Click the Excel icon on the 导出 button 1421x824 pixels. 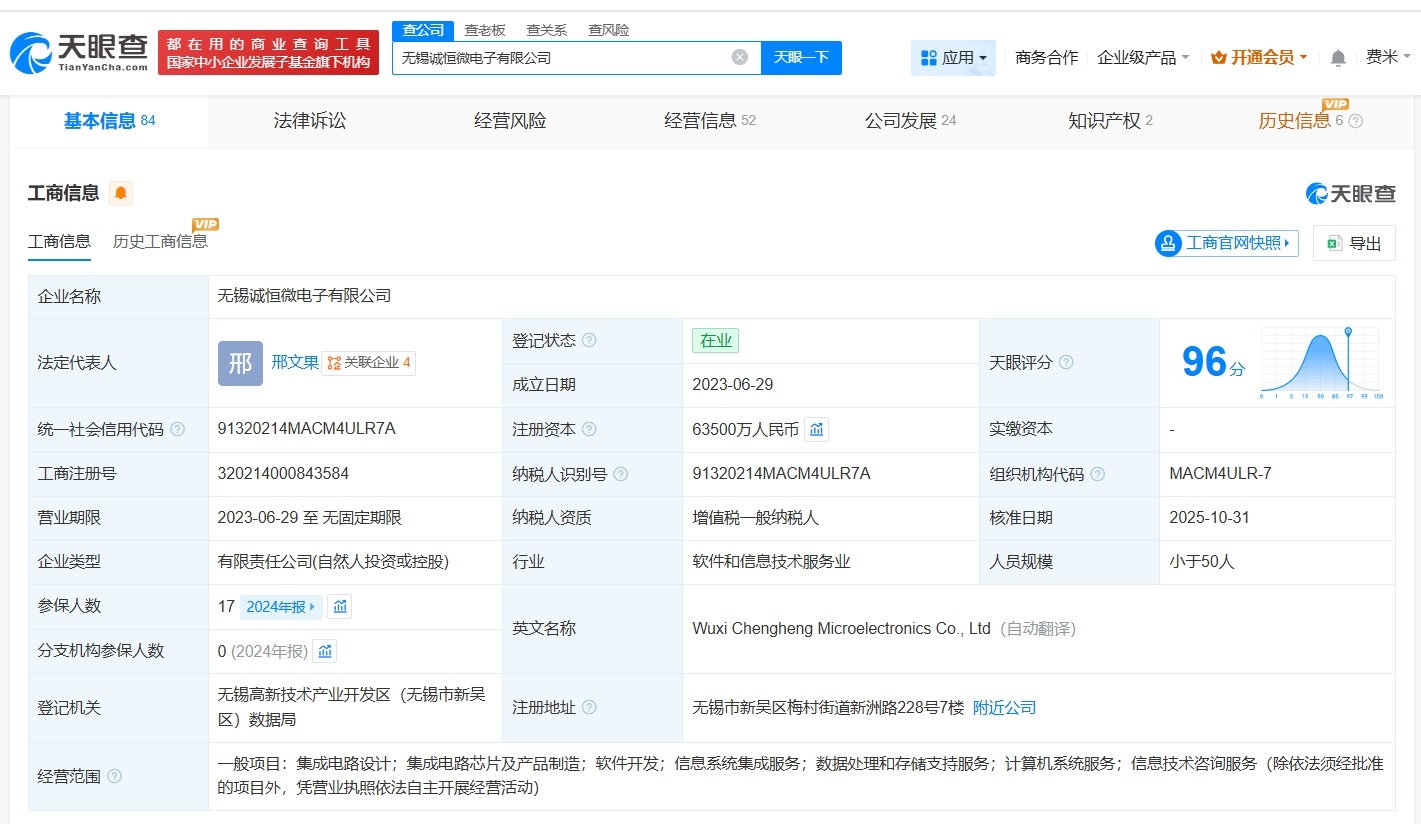(1335, 243)
